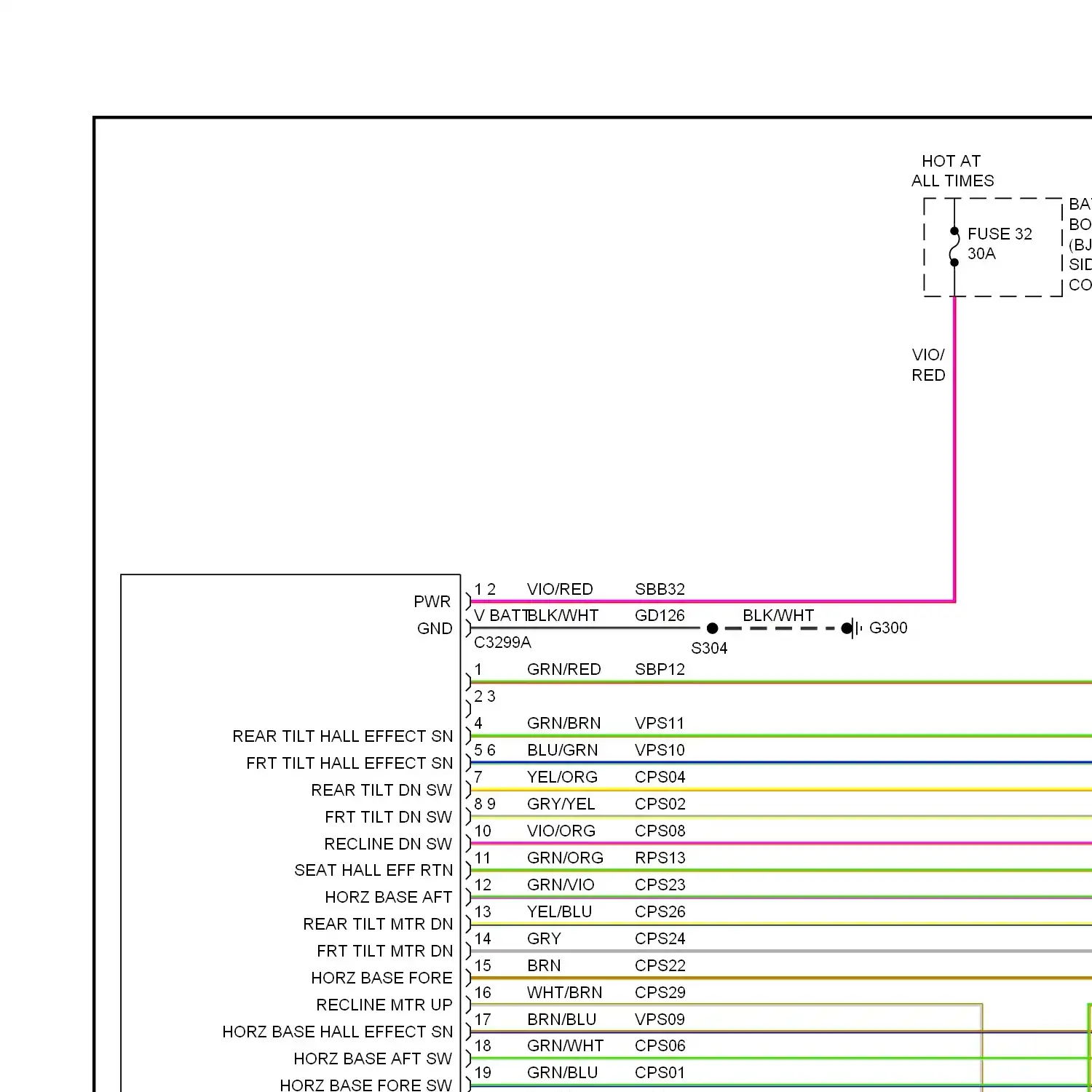Select circuit code CPS29
This screenshot has width=1092, height=1092.
660,992
